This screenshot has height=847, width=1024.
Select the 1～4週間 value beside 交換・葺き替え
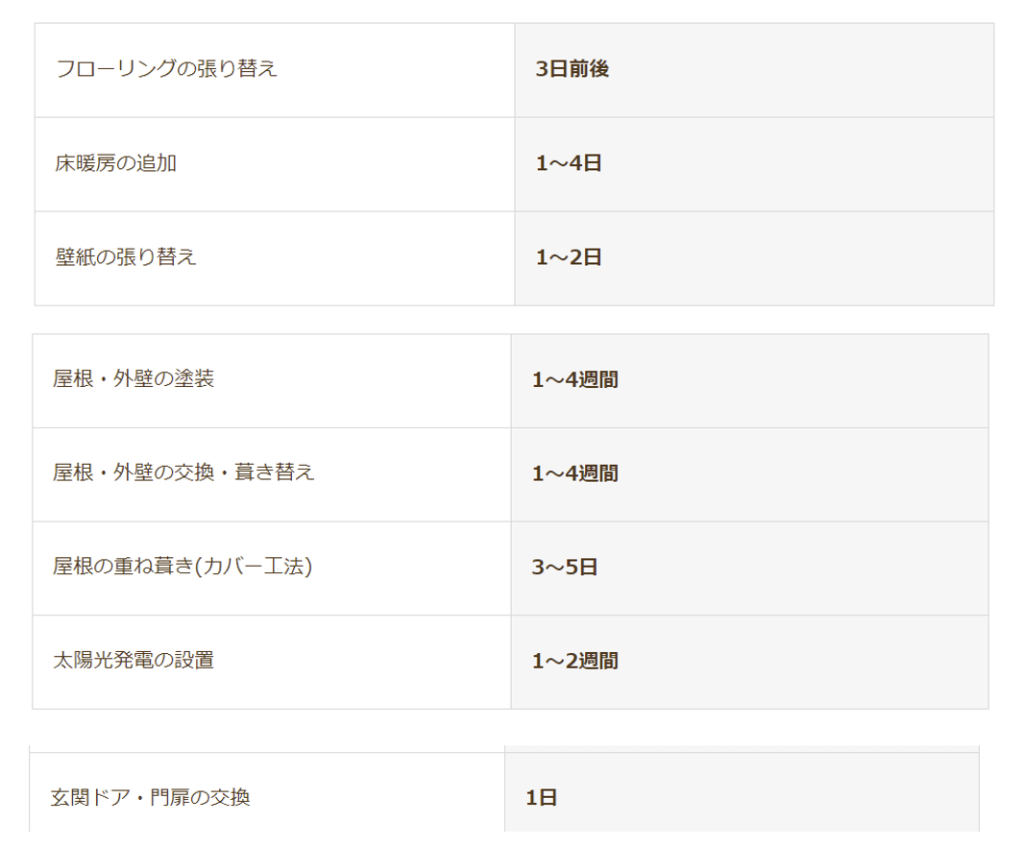[575, 474]
